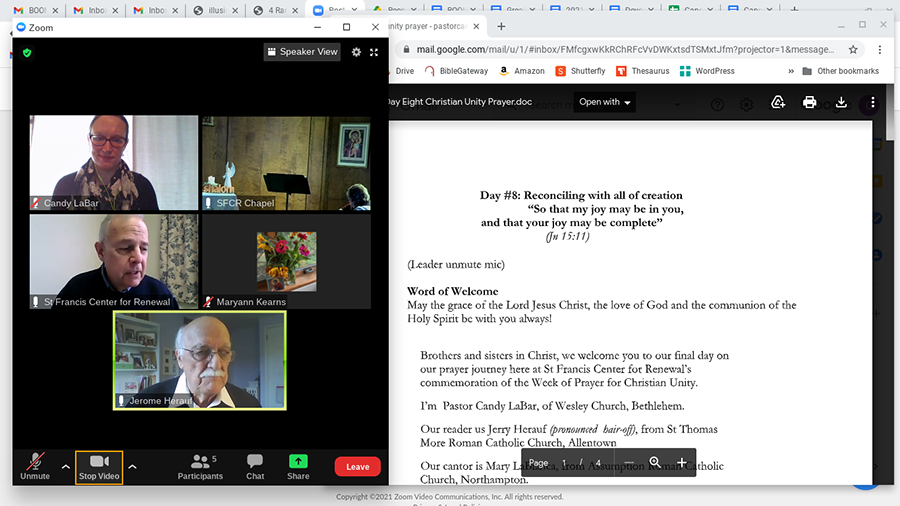Click the Gmail address bar URL
Screen dimensions: 900x506
coord(625,50)
